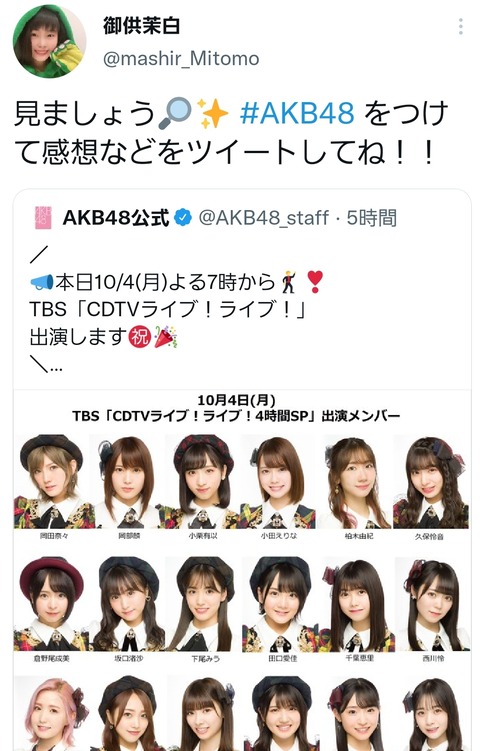Image resolution: width=480 pixels, height=751 pixels.
Task: Open the @AKB48_staff handle in quoted tweet
Action: coord(263,218)
